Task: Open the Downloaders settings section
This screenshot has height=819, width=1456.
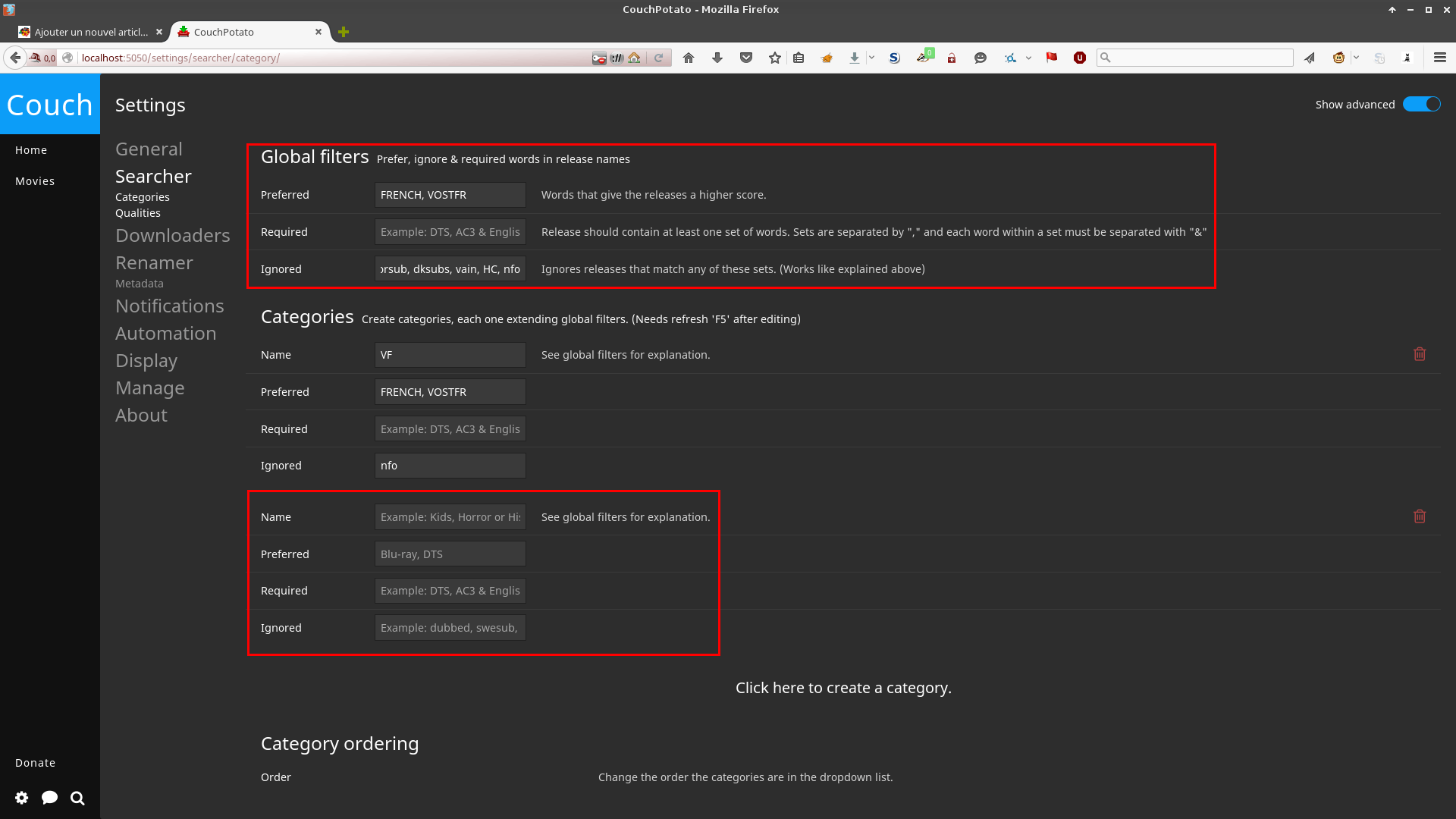Action: point(172,236)
